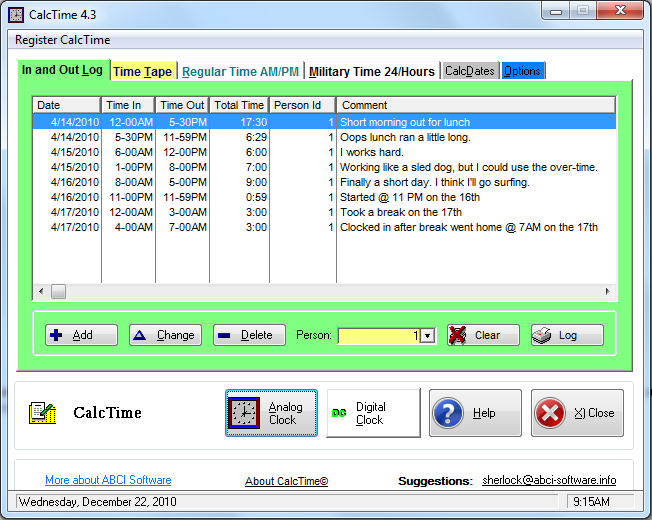The image size is (652, 520).
Task: Click the blue triangle icon on Change
Action: [x=140, y=335]
